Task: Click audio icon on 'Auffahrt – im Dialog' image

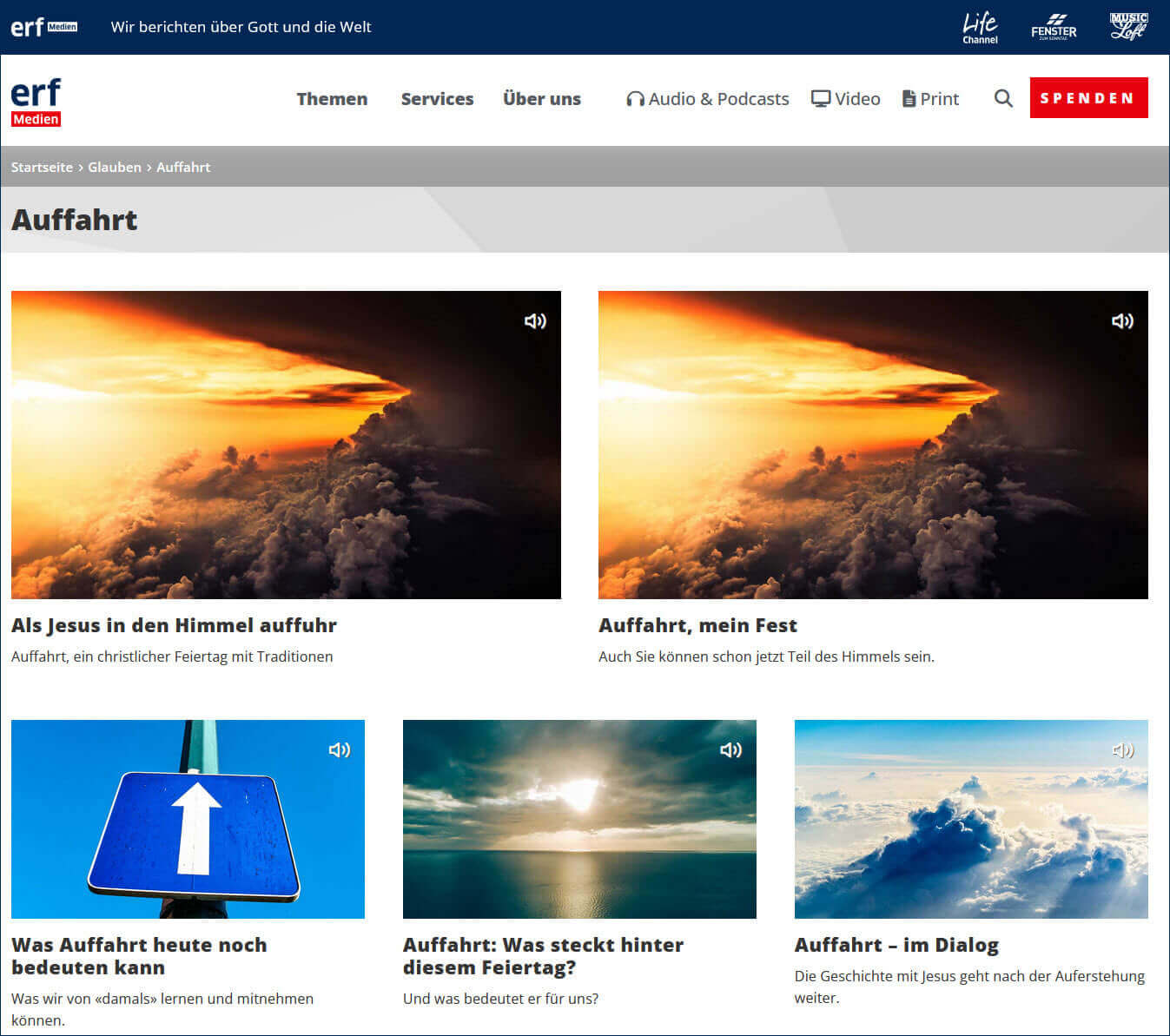Action: (x=1122, y=749)
